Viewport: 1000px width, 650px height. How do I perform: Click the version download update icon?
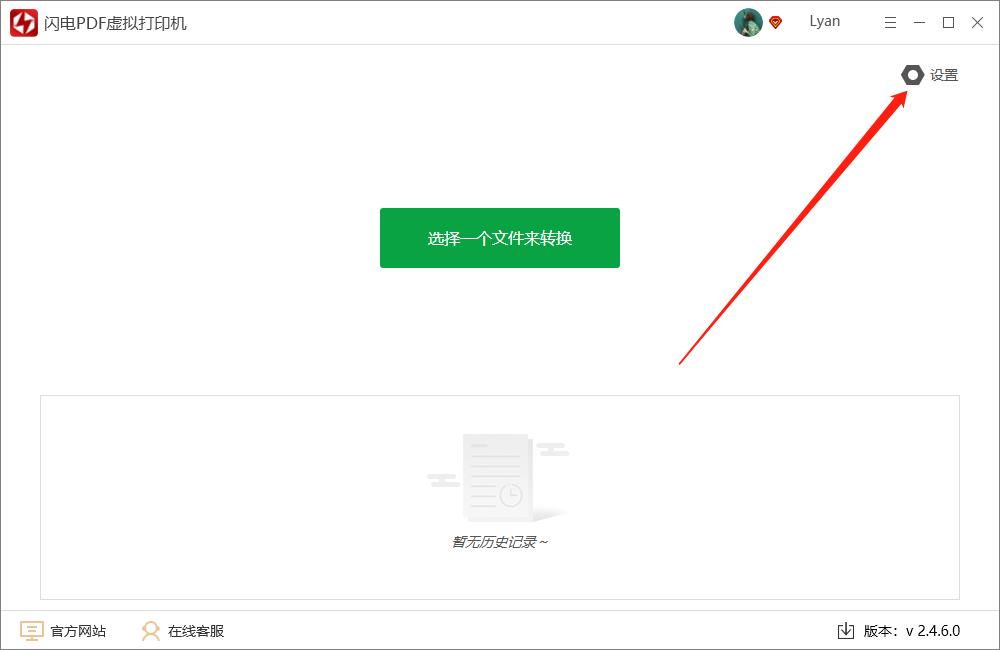(846, 631)
